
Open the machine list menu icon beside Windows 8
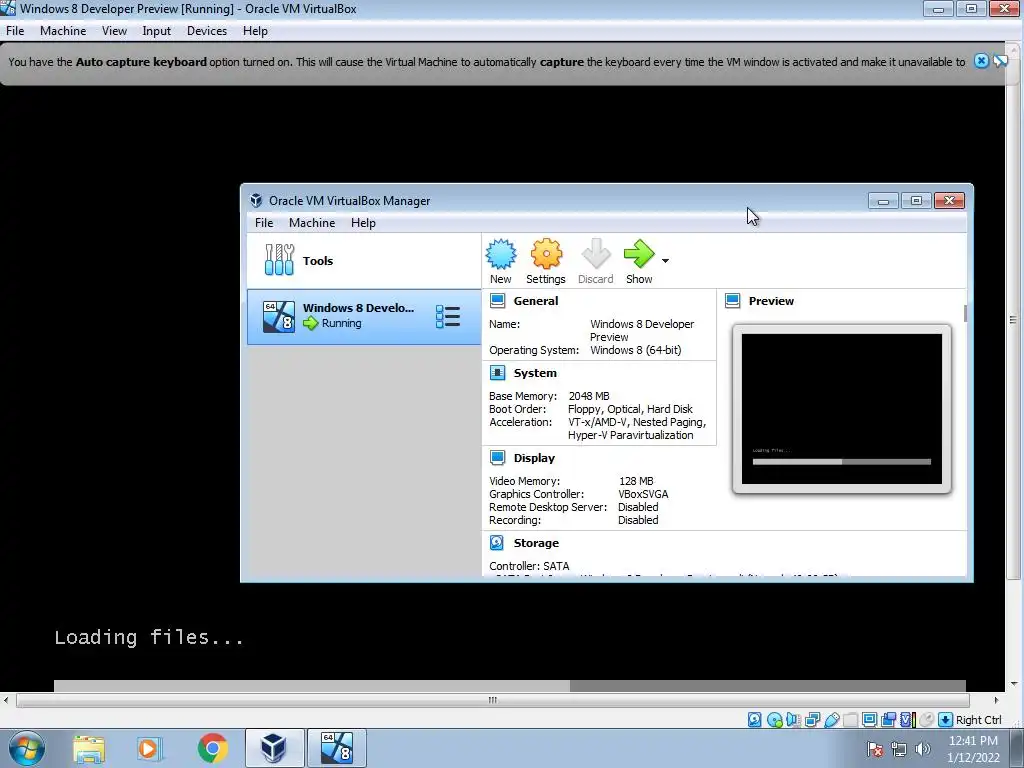(448, 317)
